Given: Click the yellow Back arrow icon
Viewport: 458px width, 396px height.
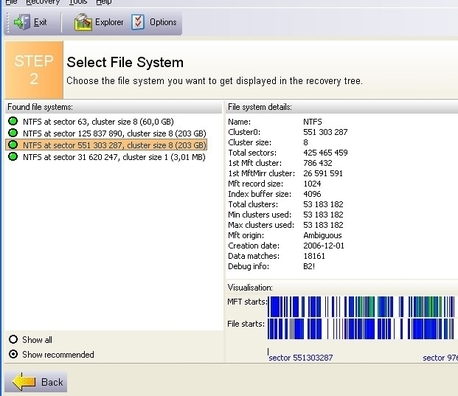Looking at the screenshot, I should [24, 382].
